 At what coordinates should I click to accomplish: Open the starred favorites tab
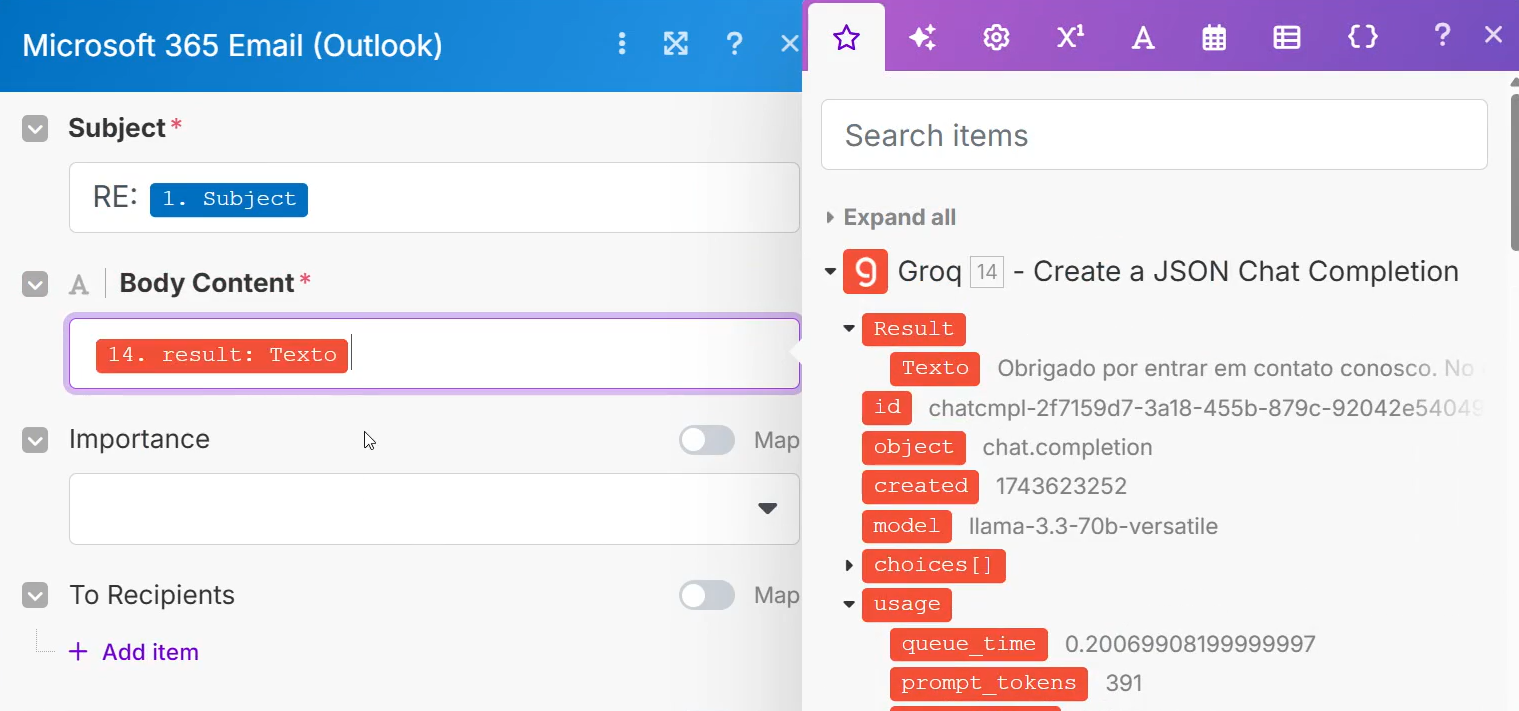pos(846,38)
